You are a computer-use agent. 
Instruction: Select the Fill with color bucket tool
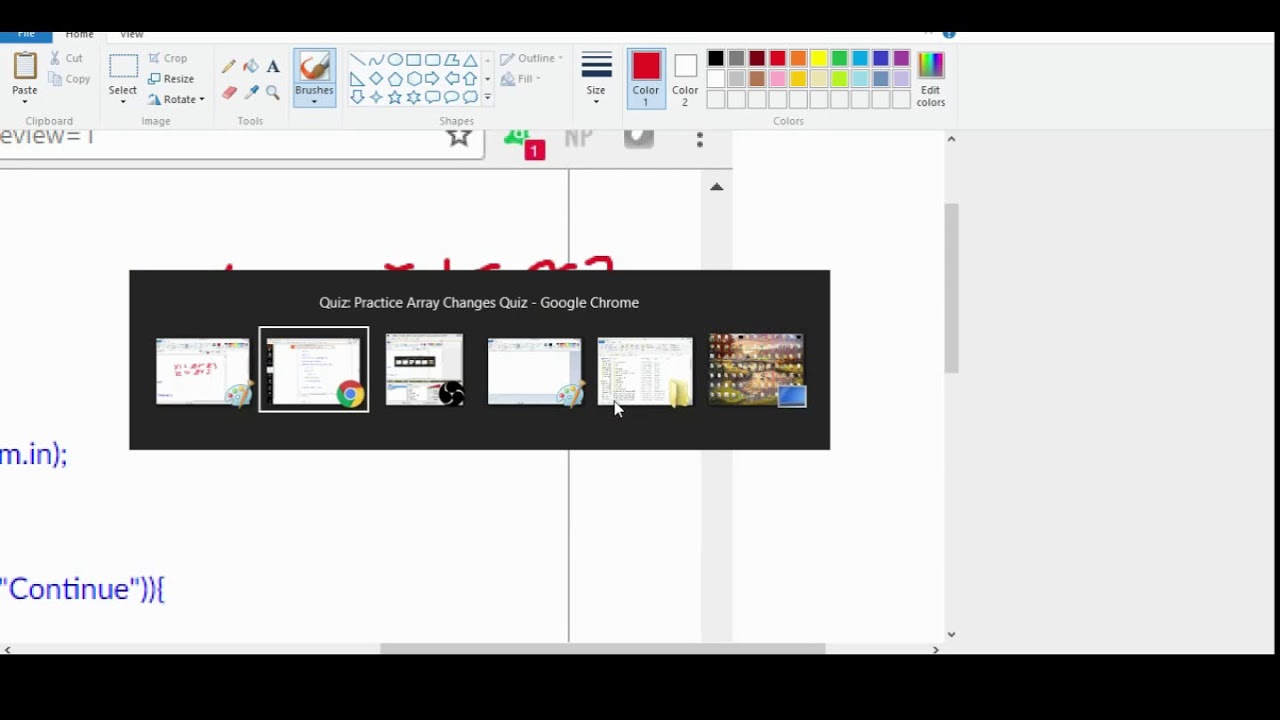251,67
